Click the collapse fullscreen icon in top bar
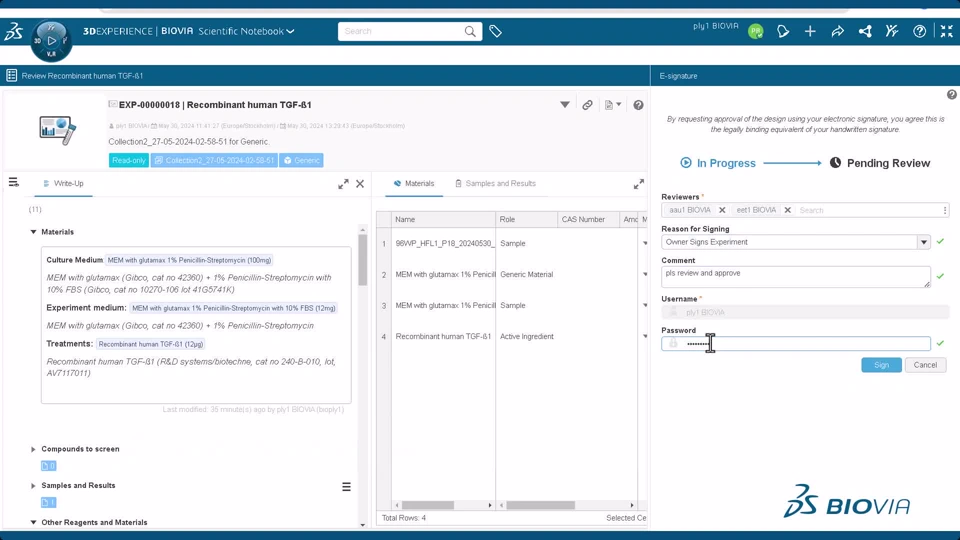 click(947, 31)
